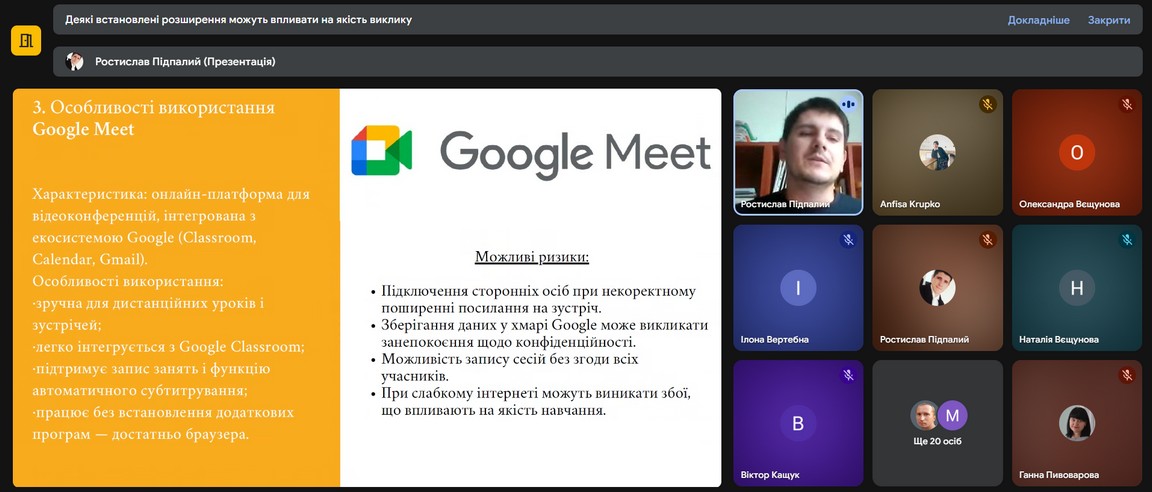Dismiss the banner with 'Закрити'
1152x492 pixels.
(x=1109, y=20)
